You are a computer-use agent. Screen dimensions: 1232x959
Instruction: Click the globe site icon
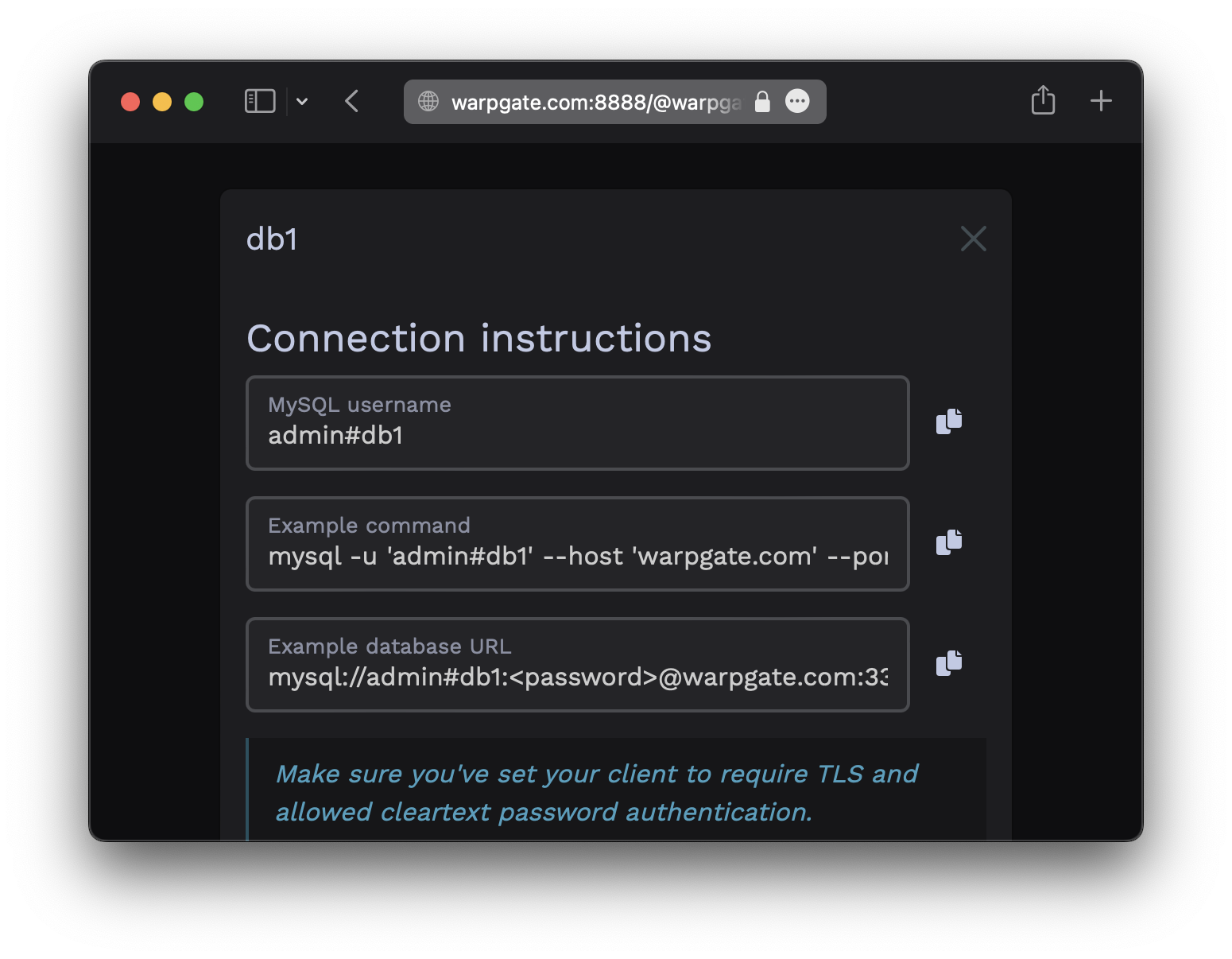[428, 101]
